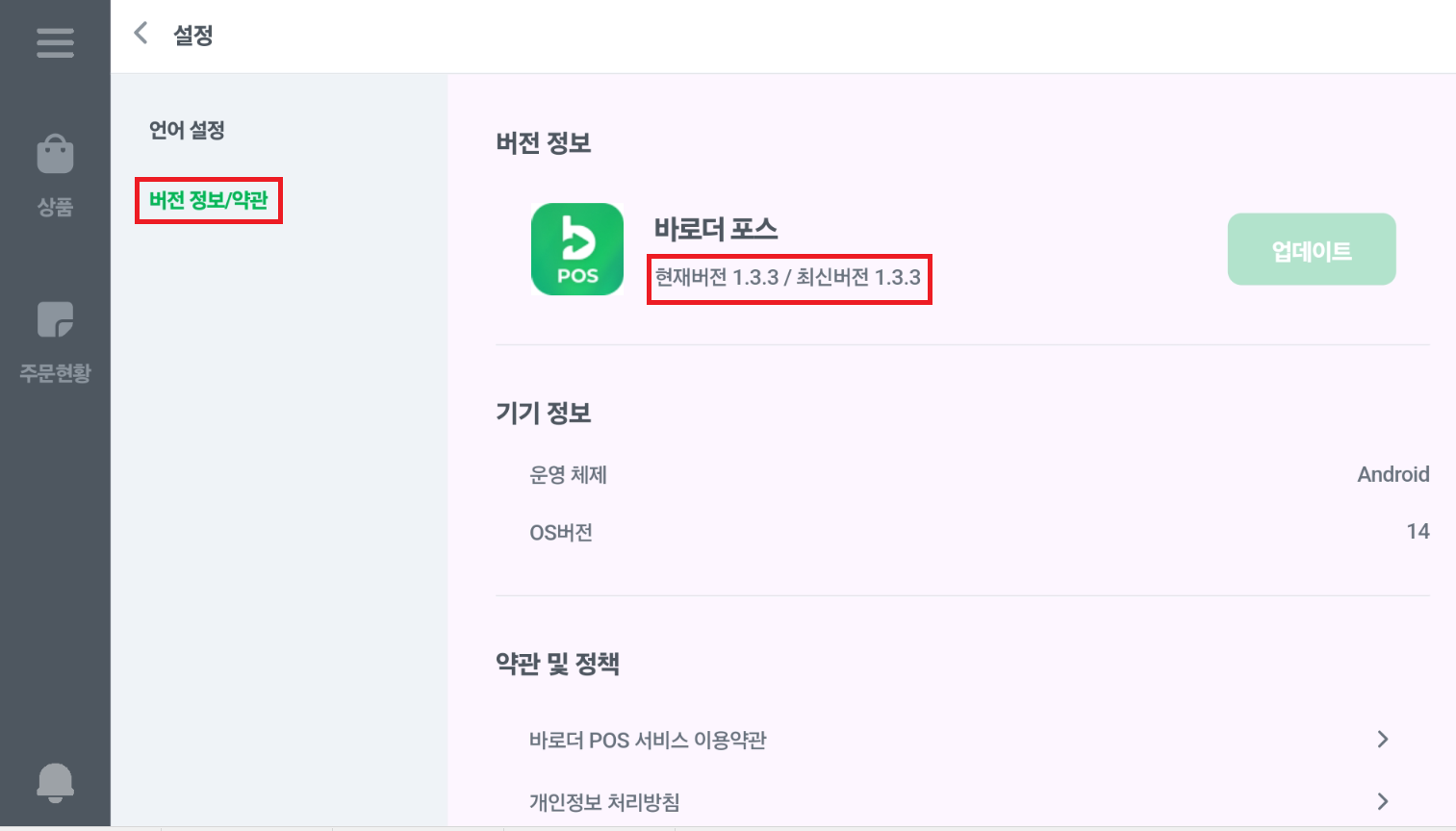1456x831 pixels.
Task: Click the Android value text
Action: (1392, 474)
